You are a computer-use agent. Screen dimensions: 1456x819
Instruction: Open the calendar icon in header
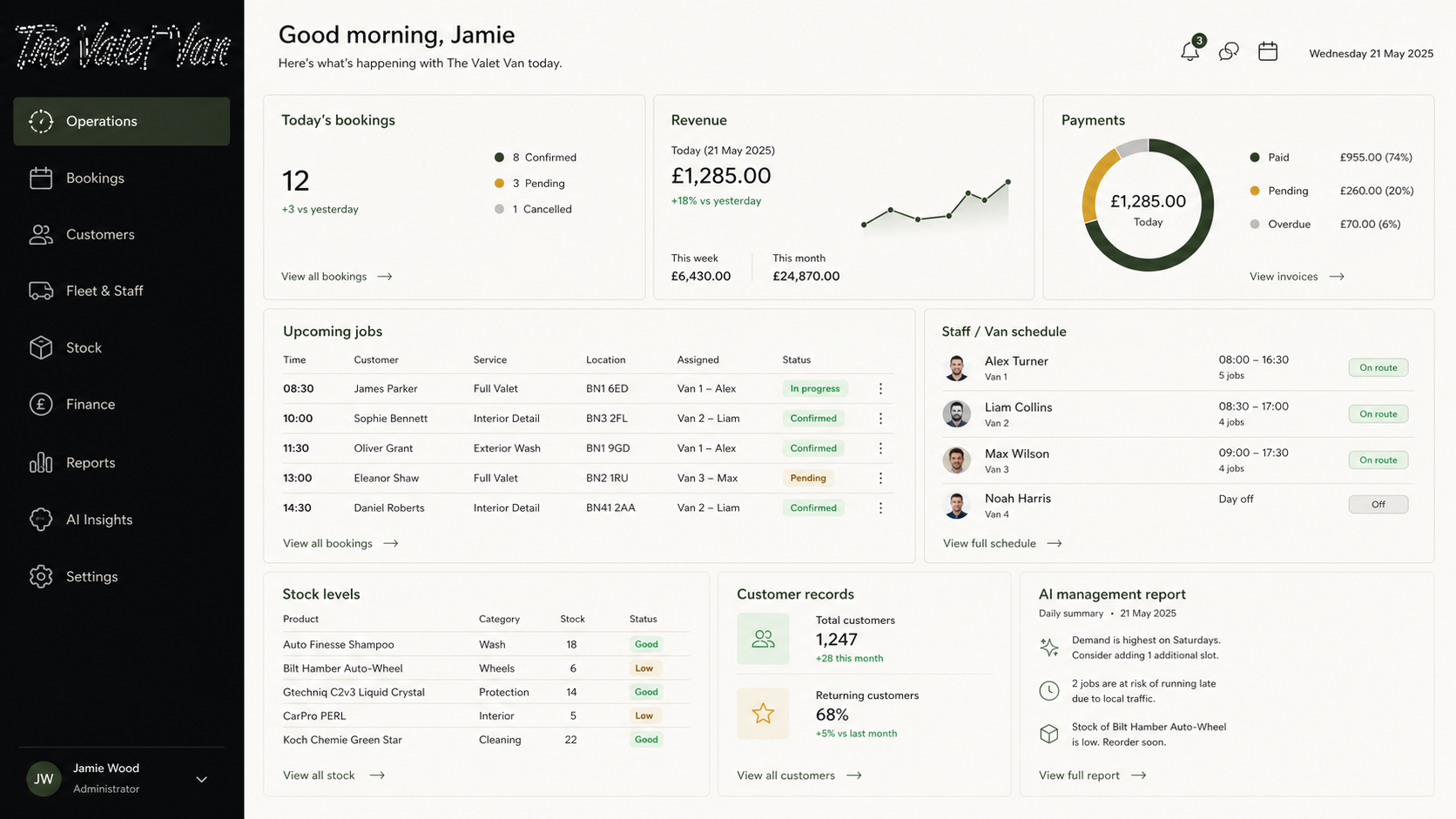click(x=1268, y=51)
